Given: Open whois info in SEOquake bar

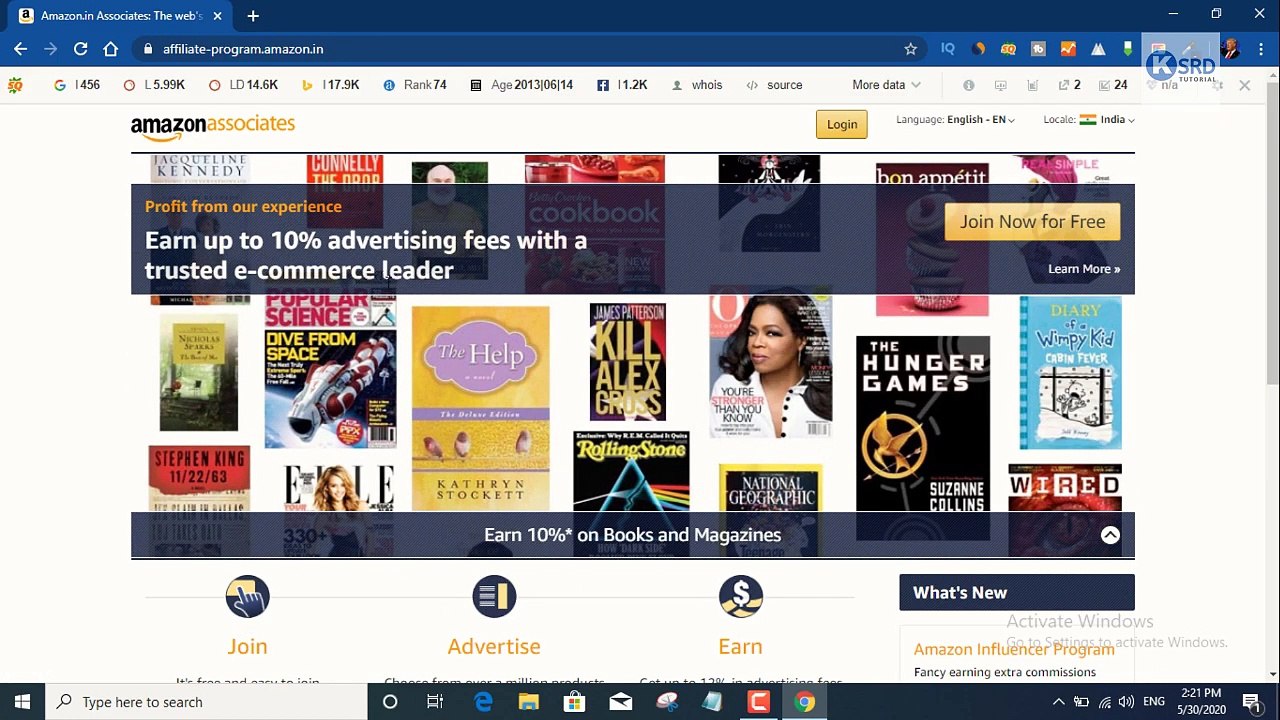Looking at the screenshot, I should pyautogui.click(x=697, y=85).
